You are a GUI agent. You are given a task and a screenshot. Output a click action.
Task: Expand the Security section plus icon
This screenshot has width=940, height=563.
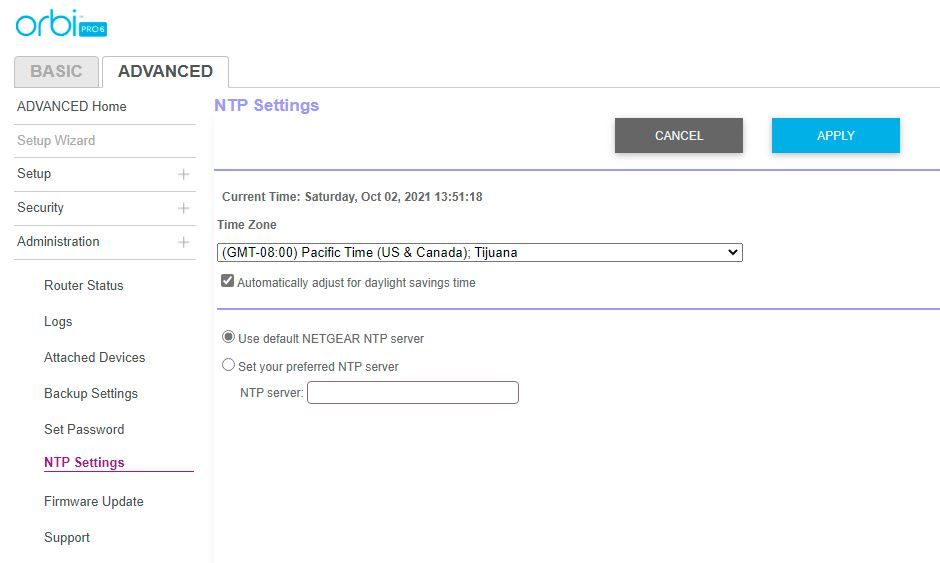click(x=183, y=208)
